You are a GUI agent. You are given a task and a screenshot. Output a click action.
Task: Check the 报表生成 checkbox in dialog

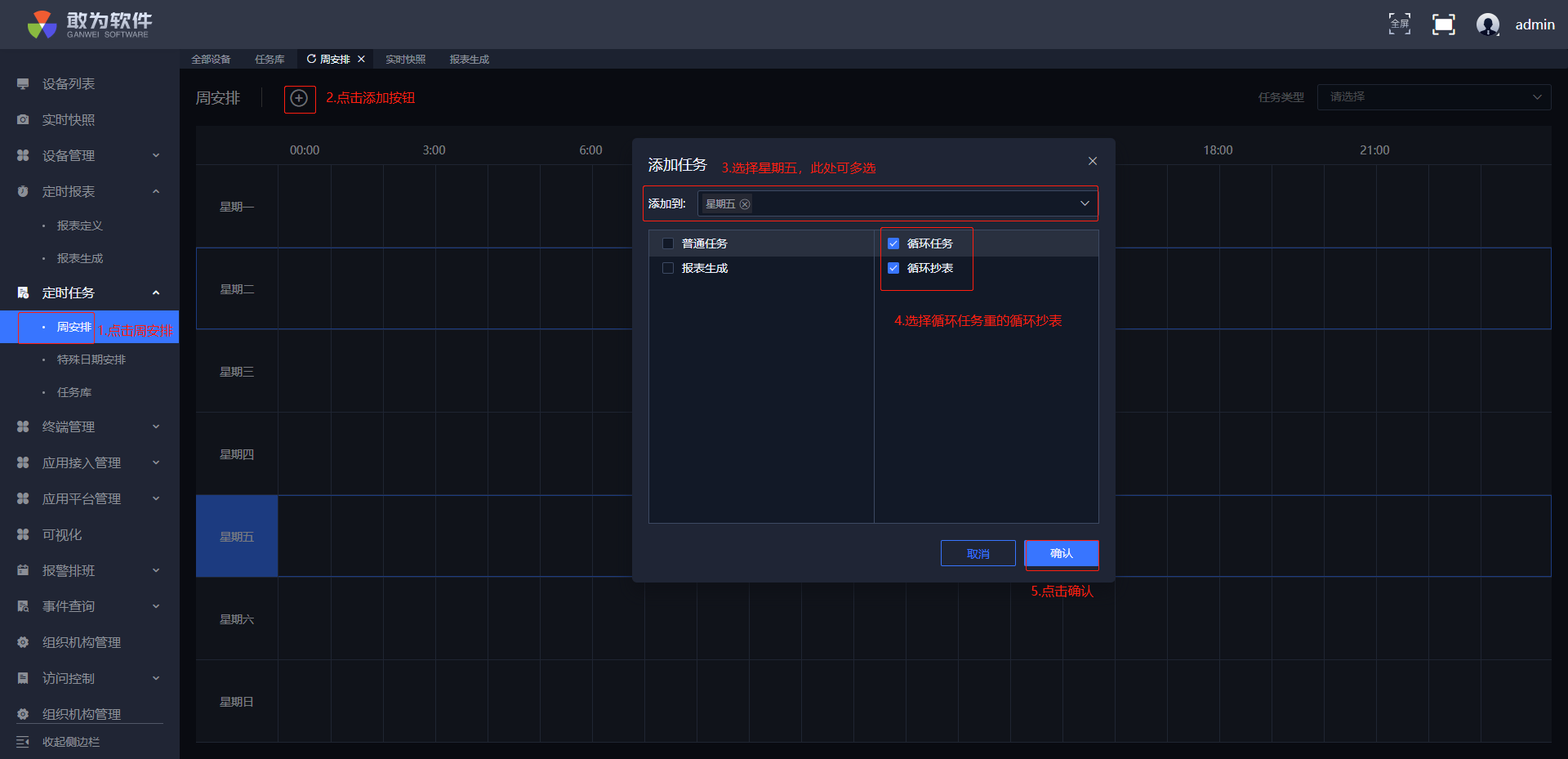click(668, 268)
